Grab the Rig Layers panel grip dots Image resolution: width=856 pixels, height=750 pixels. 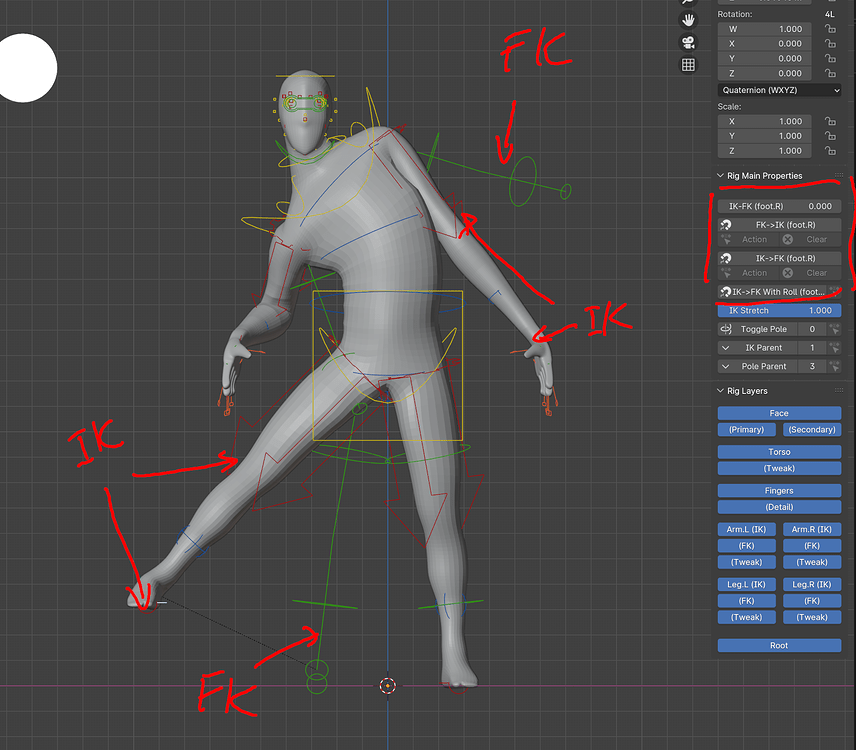pos(839,390)
